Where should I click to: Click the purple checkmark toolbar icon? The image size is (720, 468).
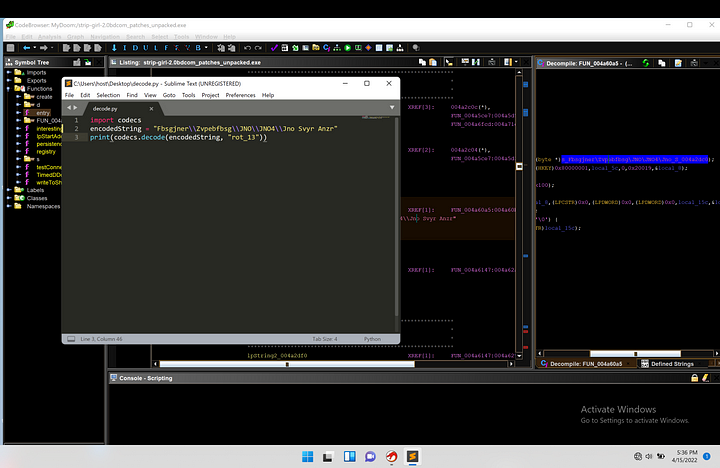coord(274,48)
